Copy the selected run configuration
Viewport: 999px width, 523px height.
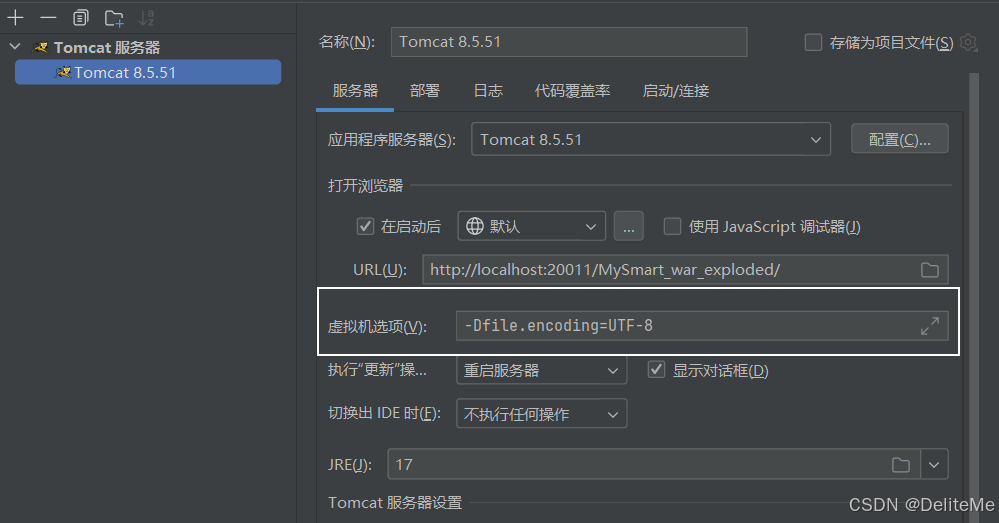[x=80, y=18]
